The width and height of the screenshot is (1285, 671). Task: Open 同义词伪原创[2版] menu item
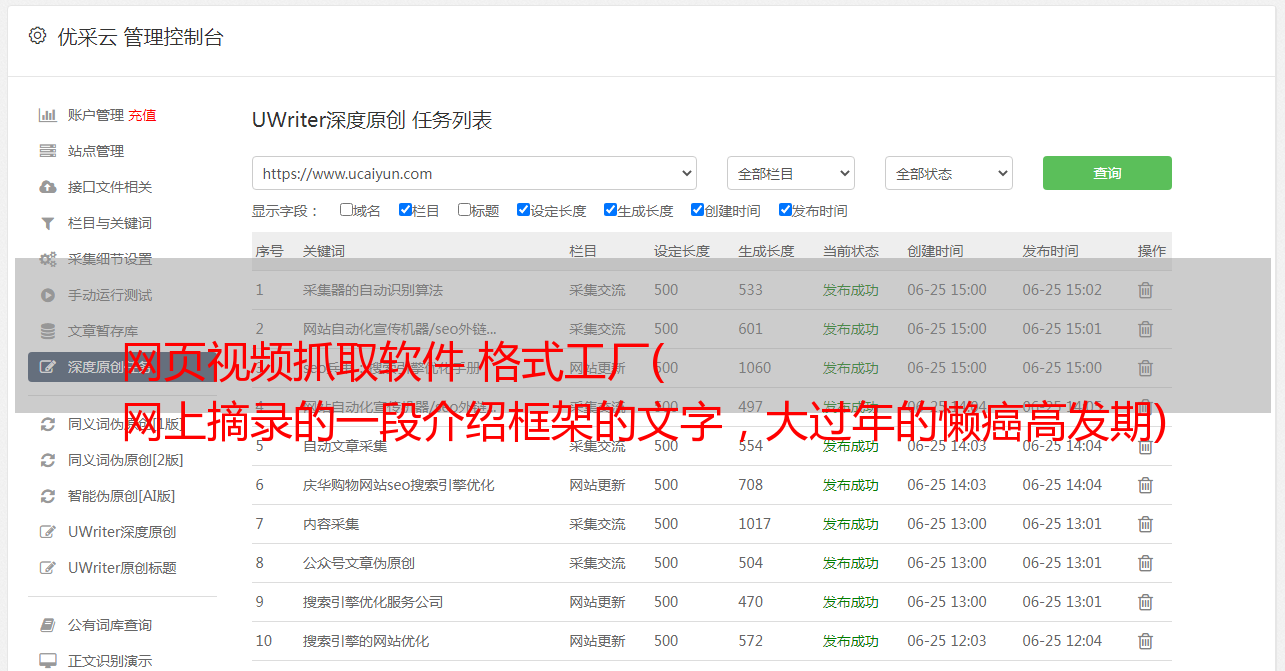(126, 460)
